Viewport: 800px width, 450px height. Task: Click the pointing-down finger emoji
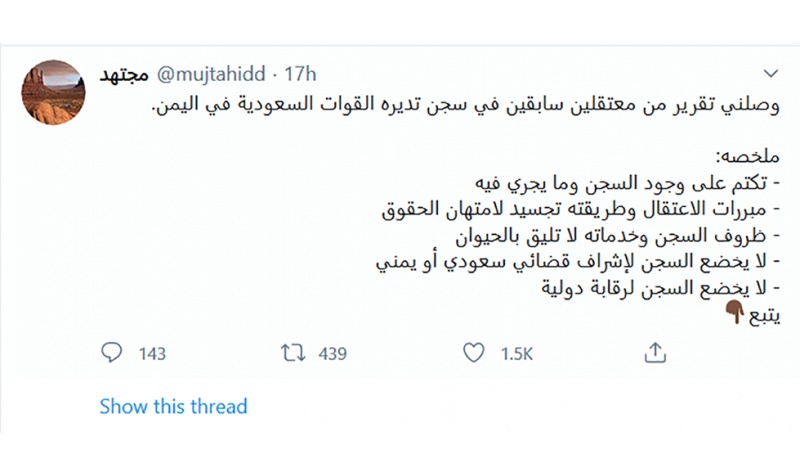pyautogui.click(x=732, y=316)
